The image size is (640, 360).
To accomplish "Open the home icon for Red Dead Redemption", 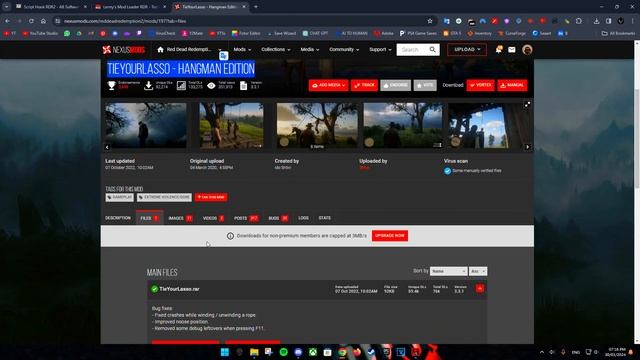I will point(160,49).
